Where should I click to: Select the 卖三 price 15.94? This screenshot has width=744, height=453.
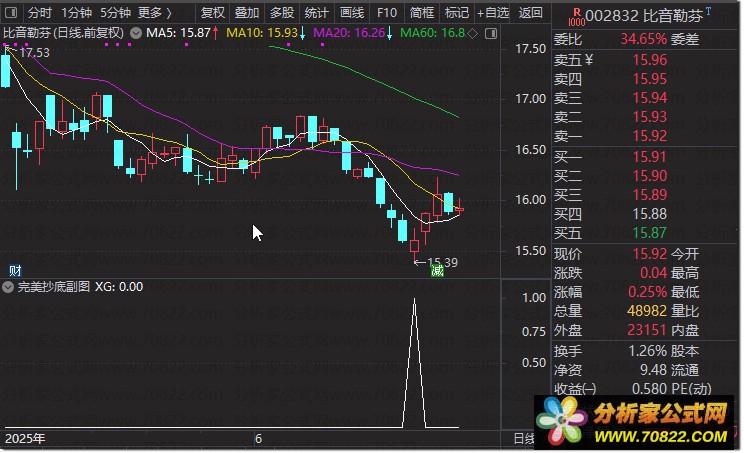click(x=650, y=98)
